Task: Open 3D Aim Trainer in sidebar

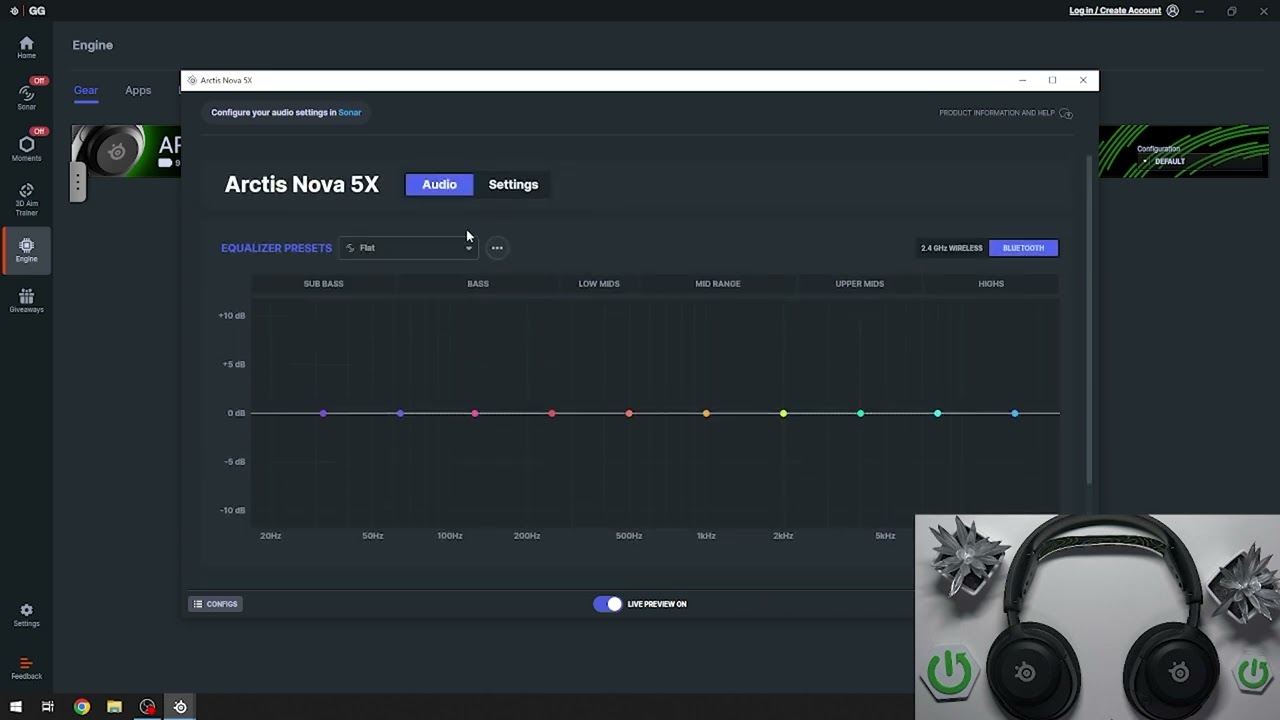Action: click(x=26, y=199)
